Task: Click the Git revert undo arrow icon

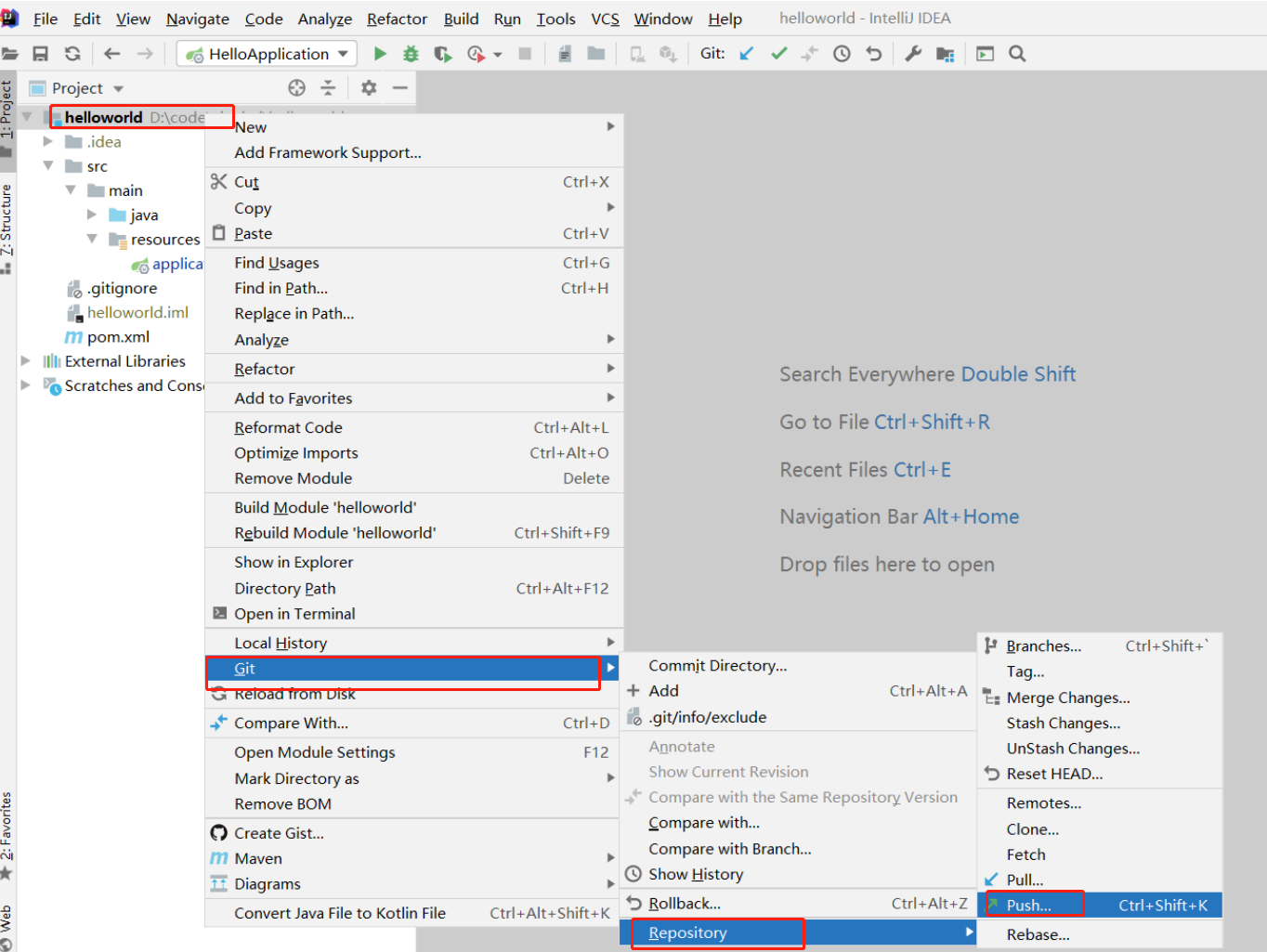Action: (873, 54)
